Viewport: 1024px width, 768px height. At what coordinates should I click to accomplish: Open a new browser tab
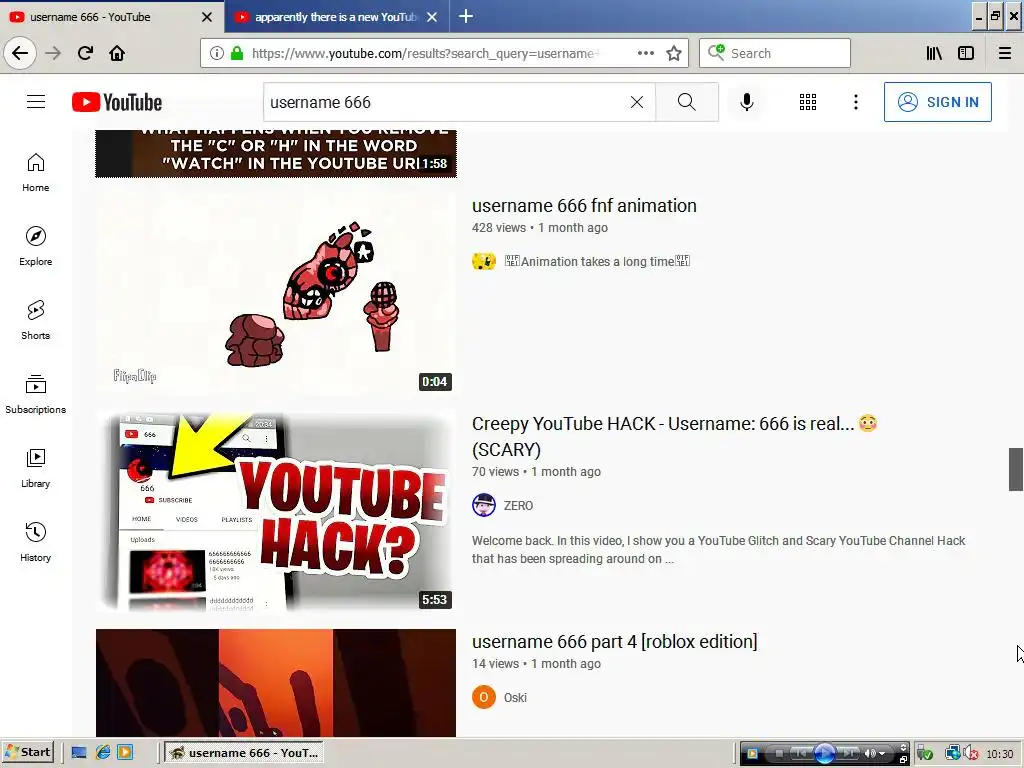(x=466, y=16)
